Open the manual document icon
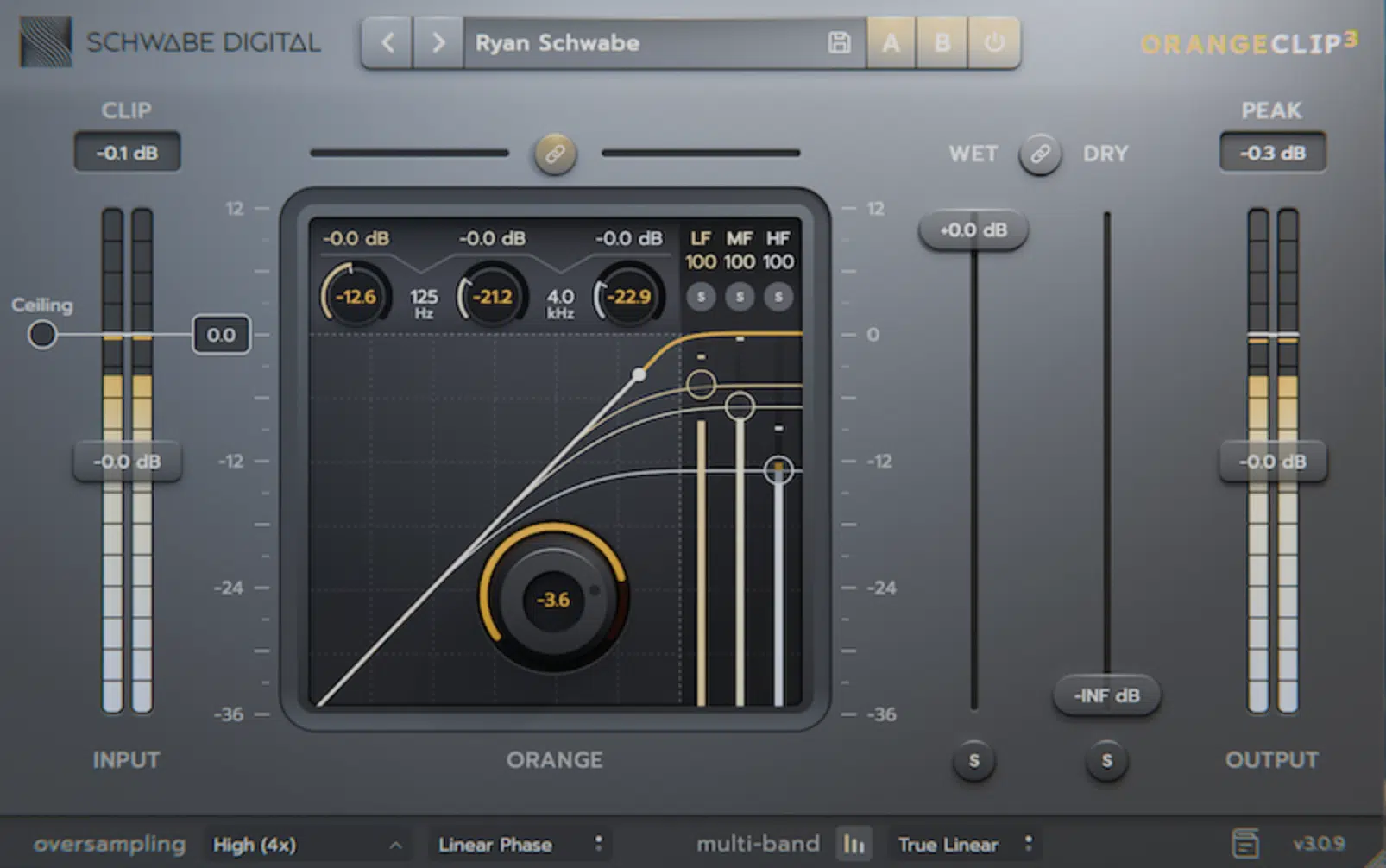Image resolution: width=1386 pixels, height=868 pixels. 1244,843
